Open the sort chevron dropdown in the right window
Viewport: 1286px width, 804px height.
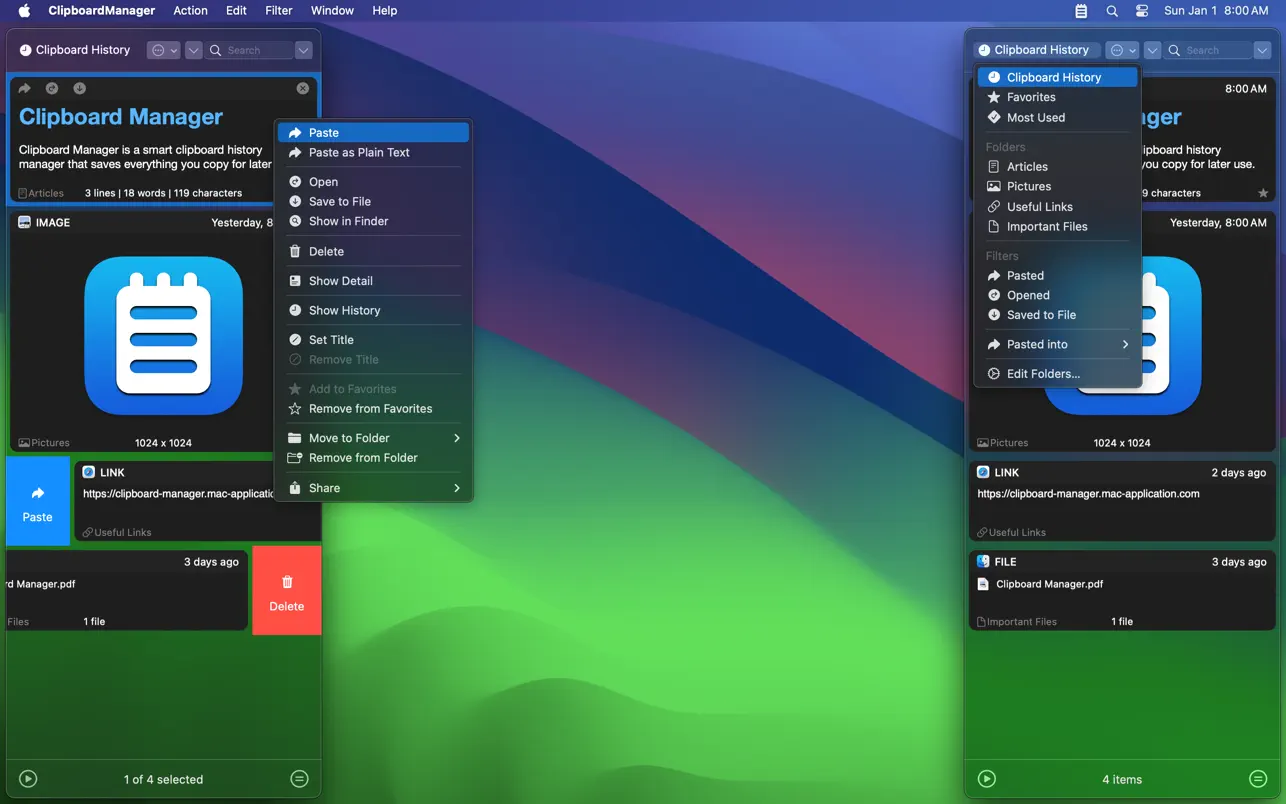tap(1153, 50)
